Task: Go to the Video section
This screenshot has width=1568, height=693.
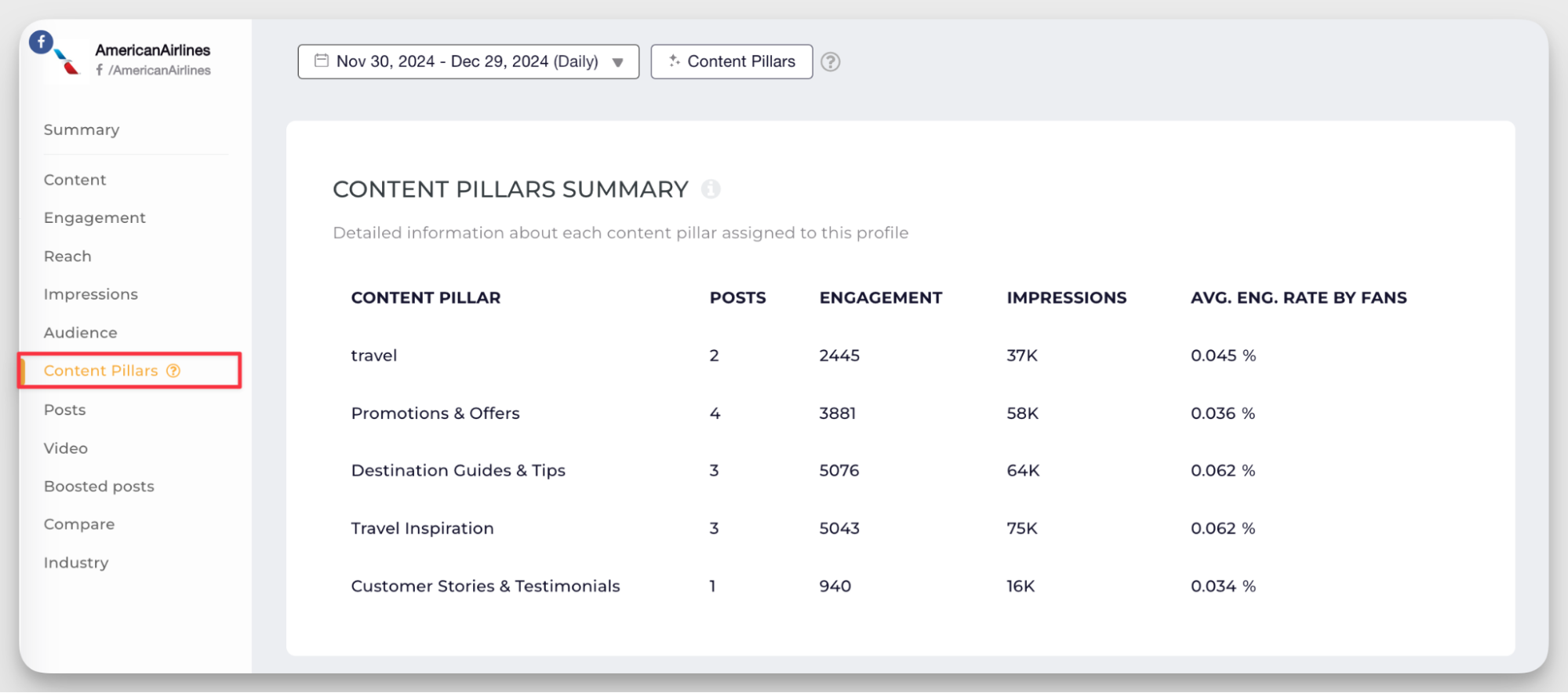Action: click(x=66, y=448)
